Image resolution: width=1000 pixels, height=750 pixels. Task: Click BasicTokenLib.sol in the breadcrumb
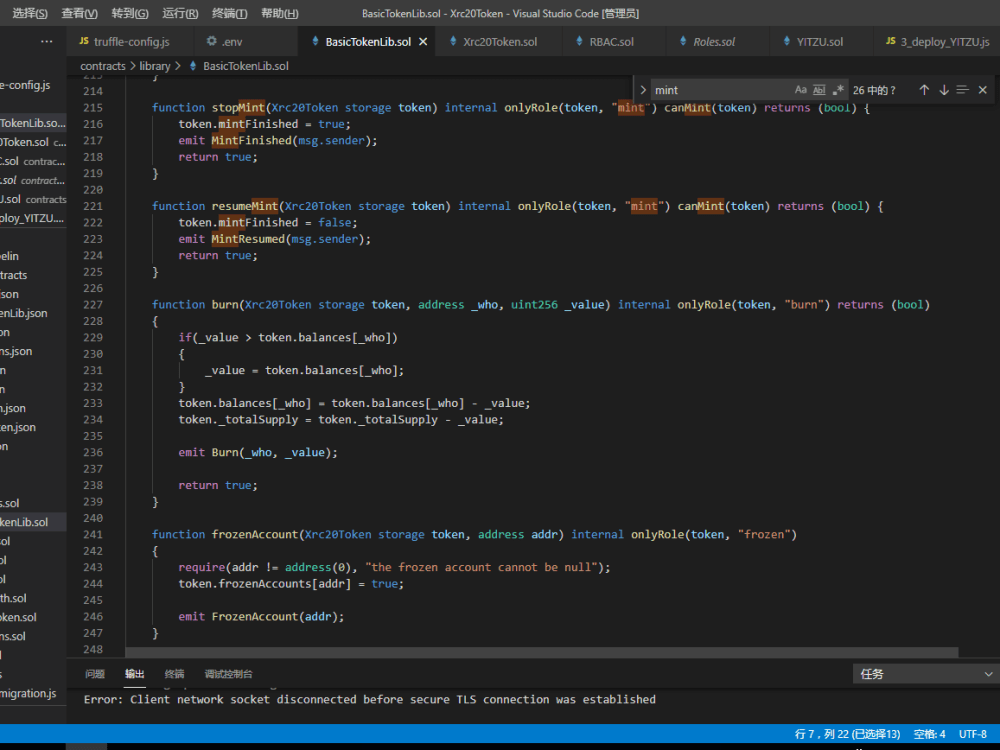coord(246,66)
